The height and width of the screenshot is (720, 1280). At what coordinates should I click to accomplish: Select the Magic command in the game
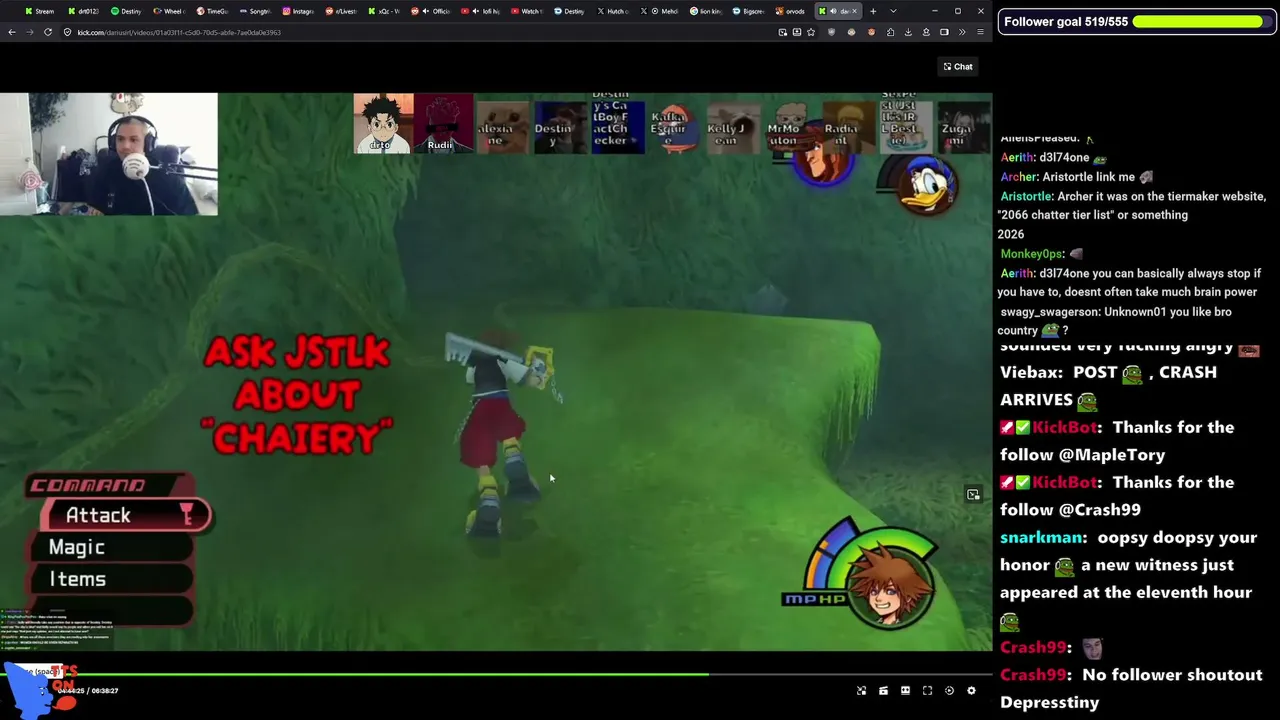click(112, 547)
